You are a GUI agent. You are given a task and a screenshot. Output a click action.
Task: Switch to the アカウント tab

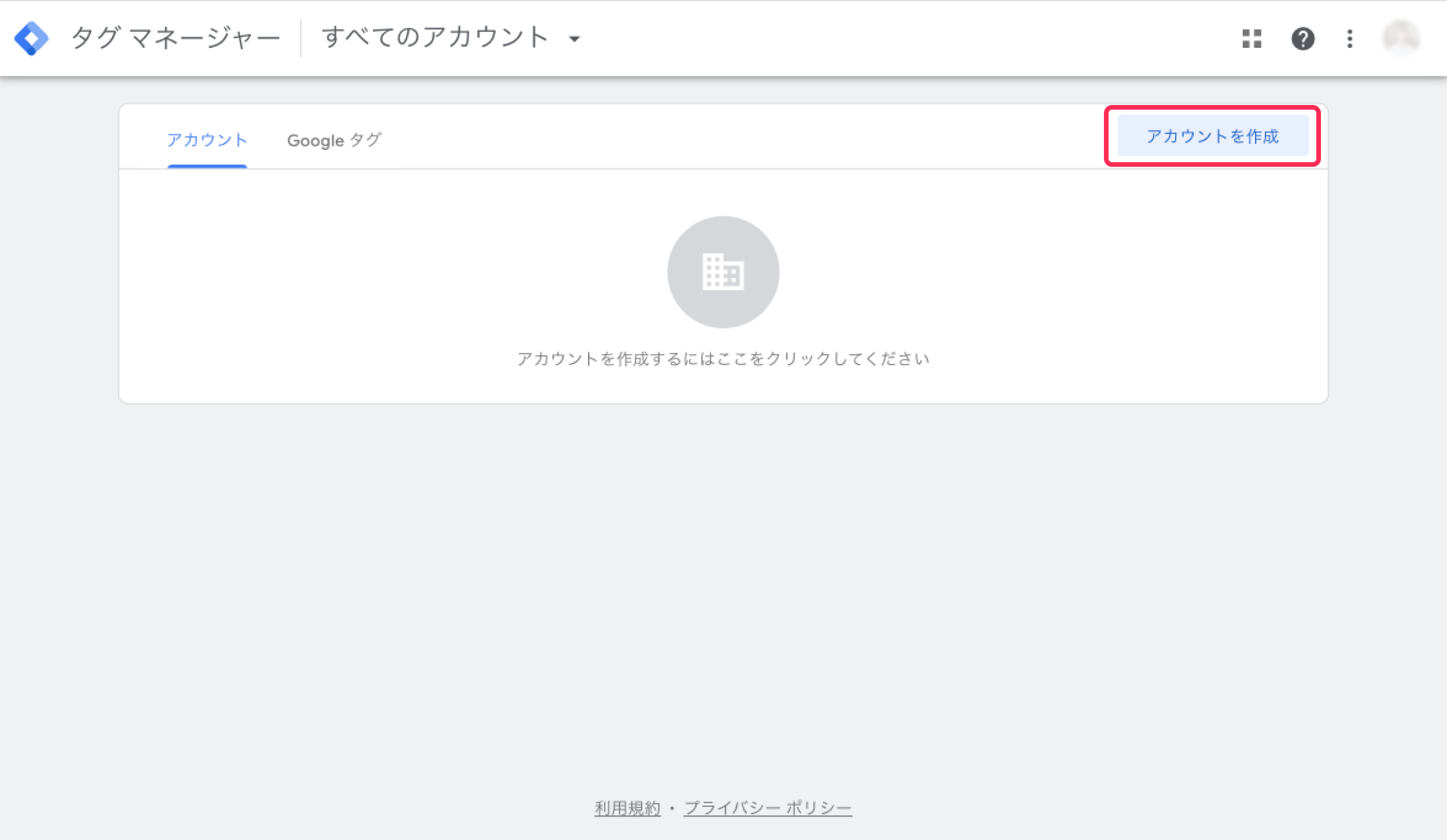(207, 140)
